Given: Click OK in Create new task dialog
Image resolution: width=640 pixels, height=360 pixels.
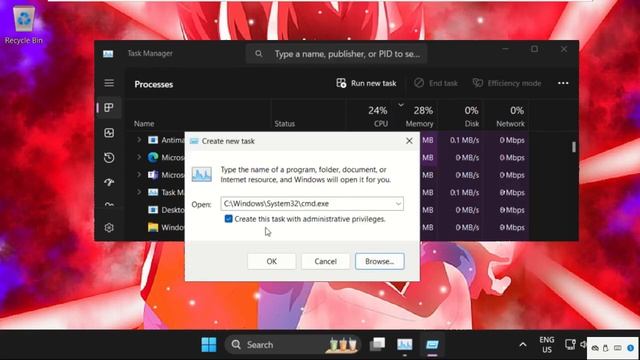Looking at the screenshot, I should pos(271,261).
